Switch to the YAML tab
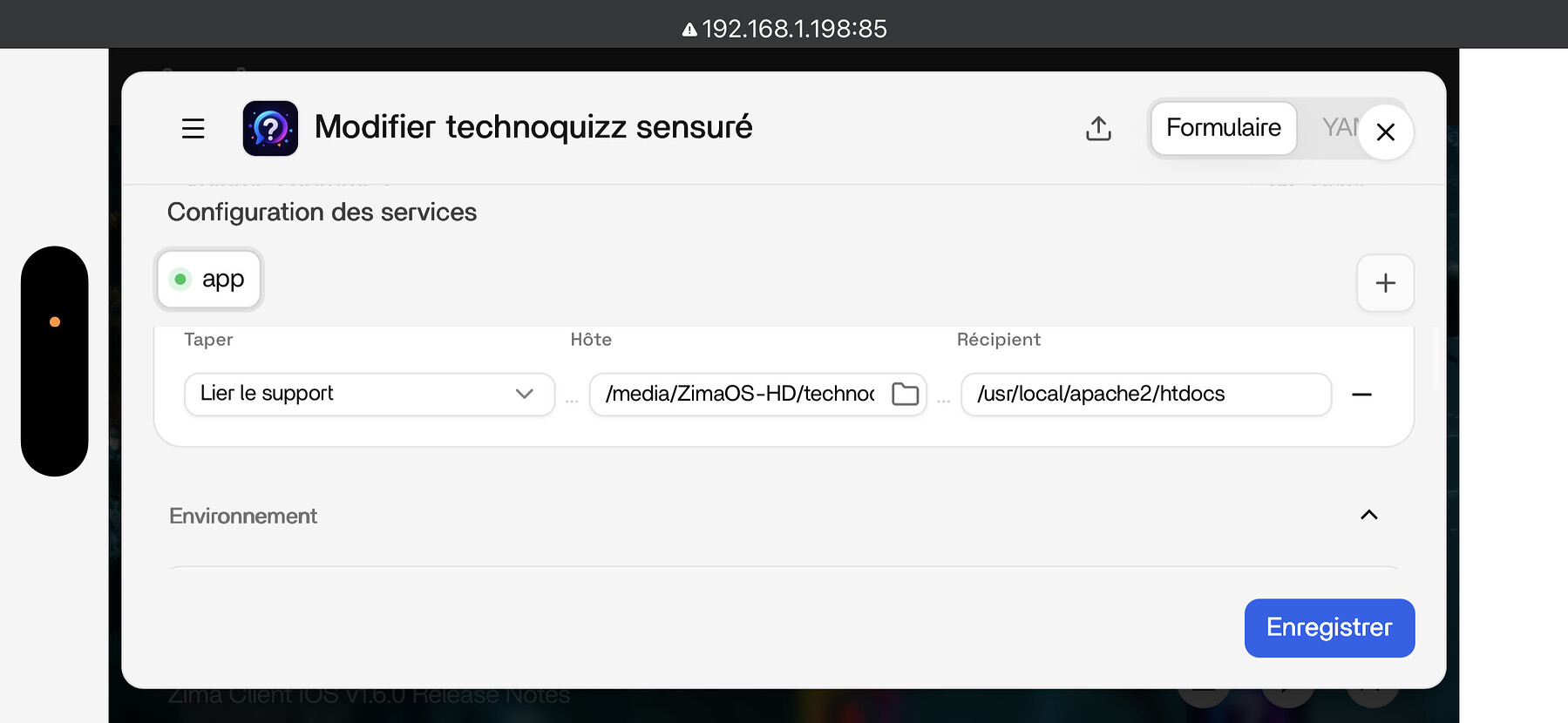The image size is (1568, 723). pos(1340,128)
